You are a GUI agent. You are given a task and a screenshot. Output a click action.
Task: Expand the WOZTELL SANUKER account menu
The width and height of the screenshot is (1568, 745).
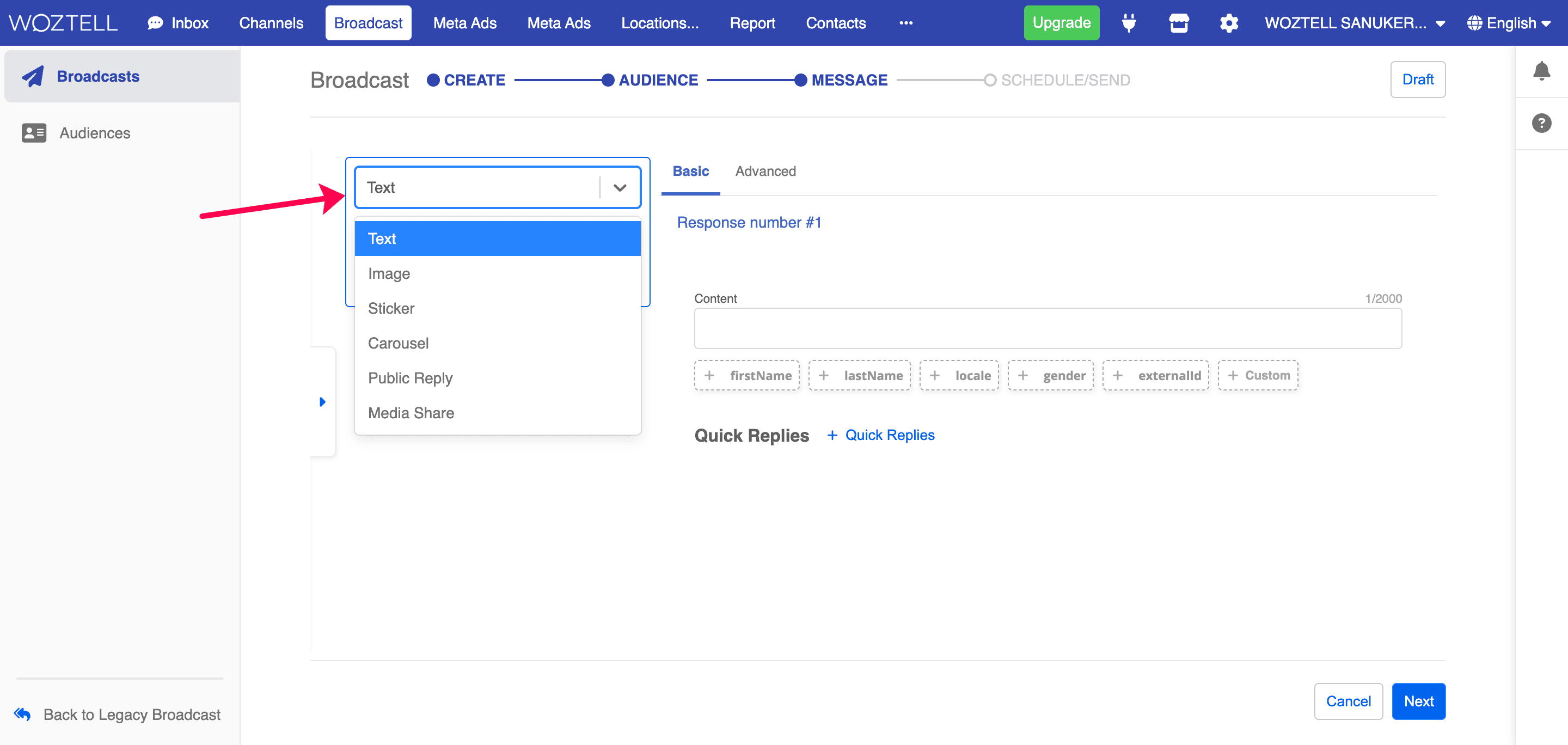[x=1355, y=23]
